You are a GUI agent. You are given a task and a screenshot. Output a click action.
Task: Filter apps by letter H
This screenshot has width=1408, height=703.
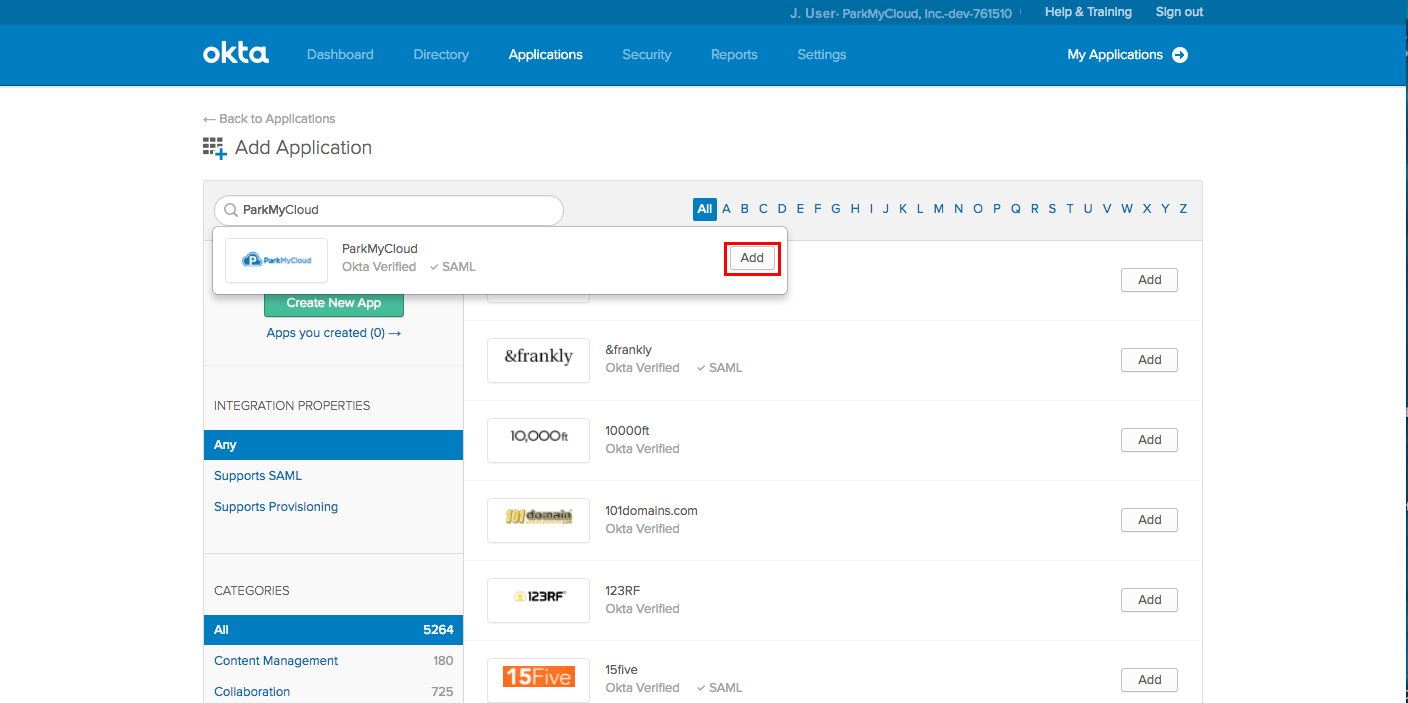tap(855, 209)
